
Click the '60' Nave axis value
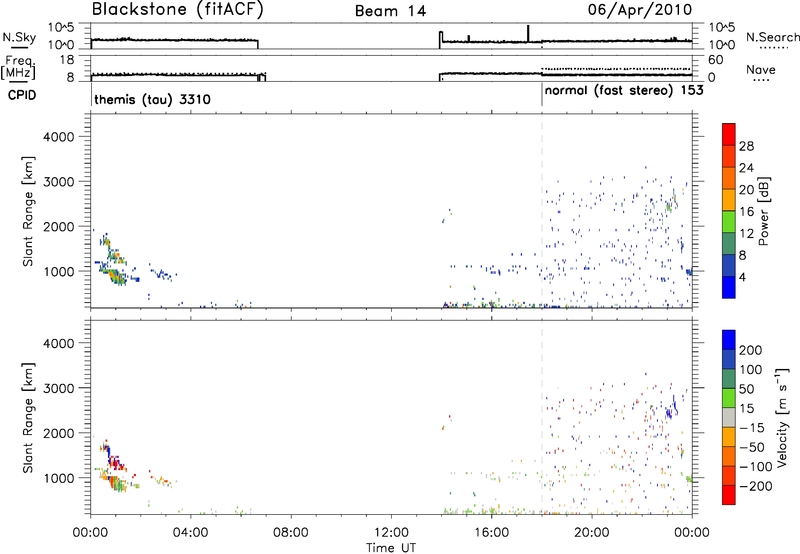click(715, 60)
